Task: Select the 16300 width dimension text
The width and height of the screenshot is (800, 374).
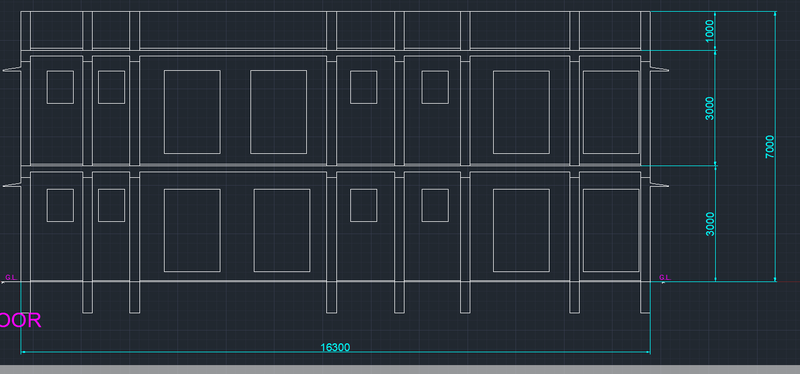Action: pyautogui.click(x=335, y=347)
